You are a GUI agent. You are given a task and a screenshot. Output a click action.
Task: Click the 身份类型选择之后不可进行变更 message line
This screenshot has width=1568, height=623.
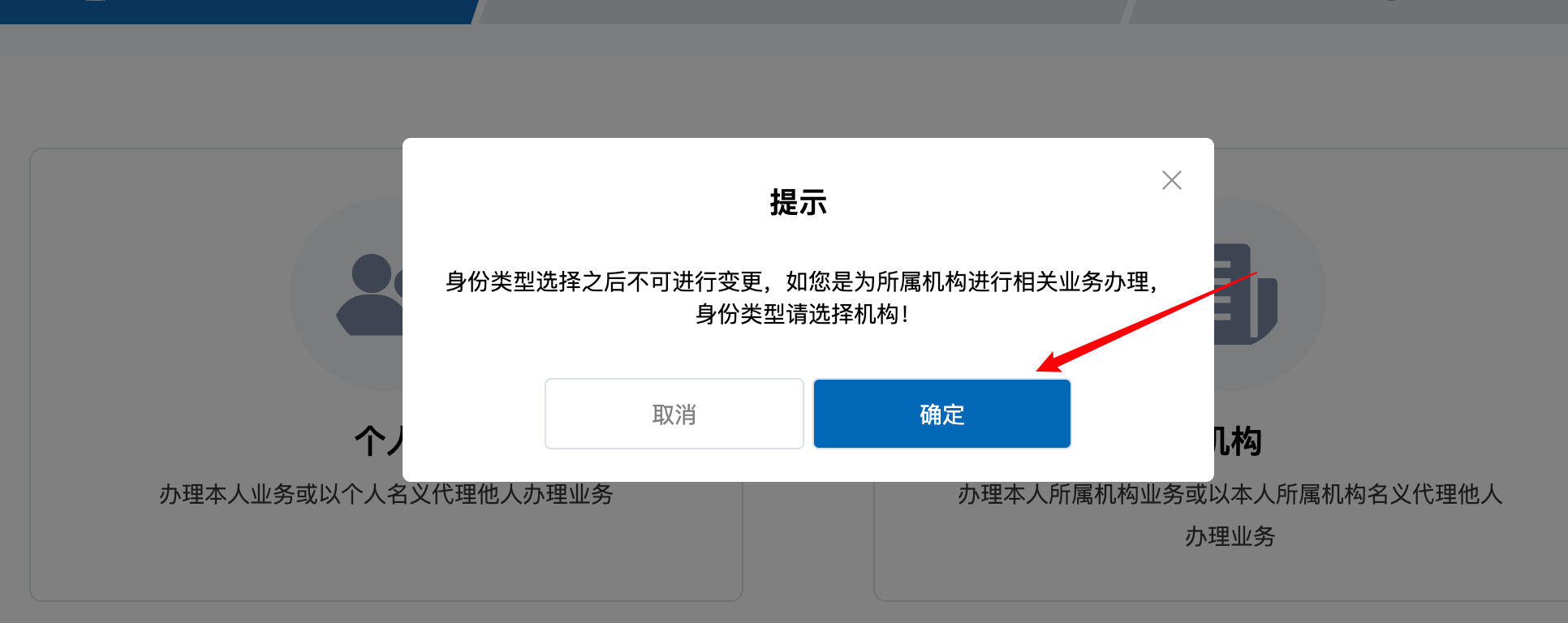point(802,281)
